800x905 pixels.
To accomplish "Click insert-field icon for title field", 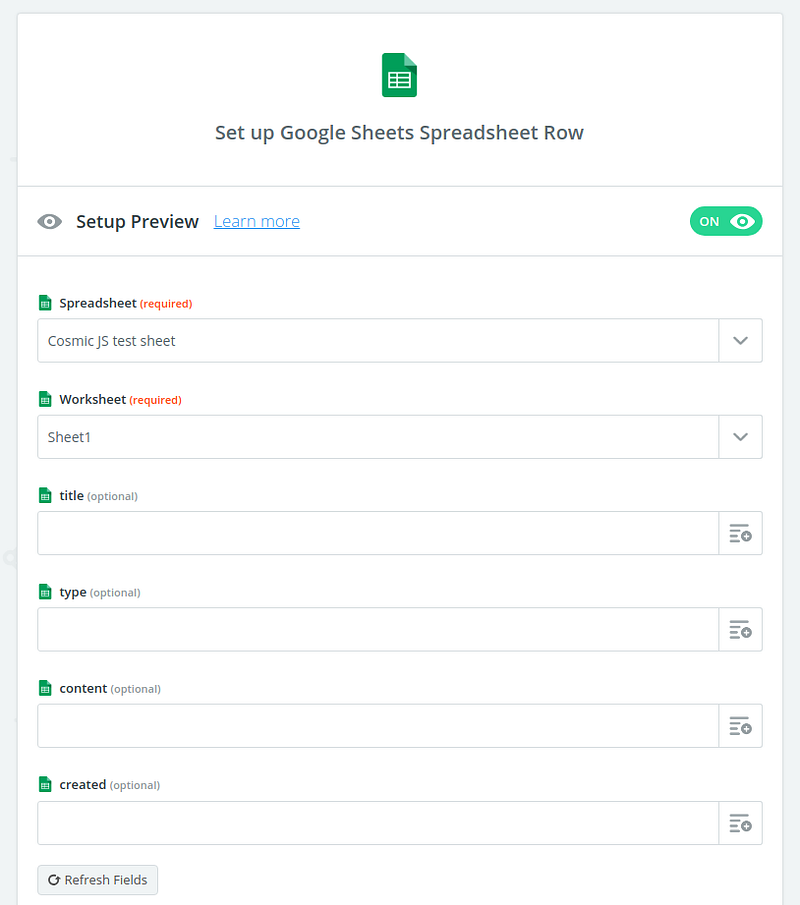I will pyautogui.click(x=740, y=534).
